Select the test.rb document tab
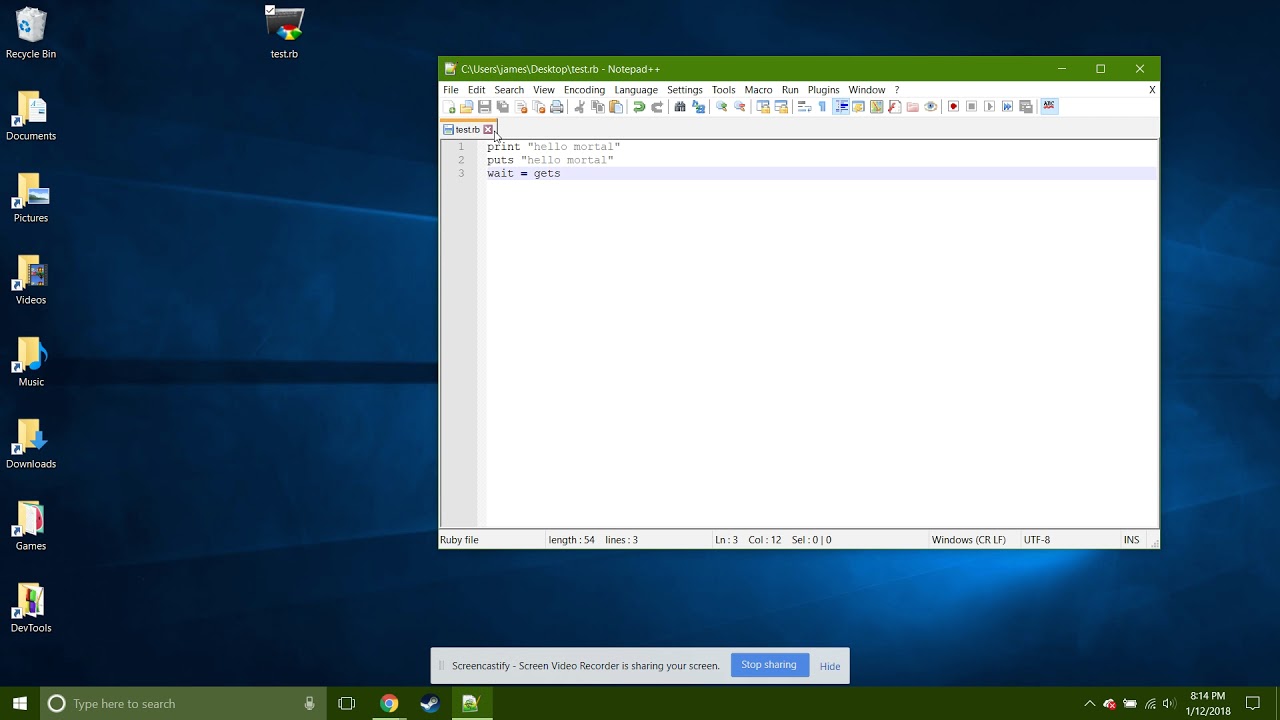 coord(466,130)
